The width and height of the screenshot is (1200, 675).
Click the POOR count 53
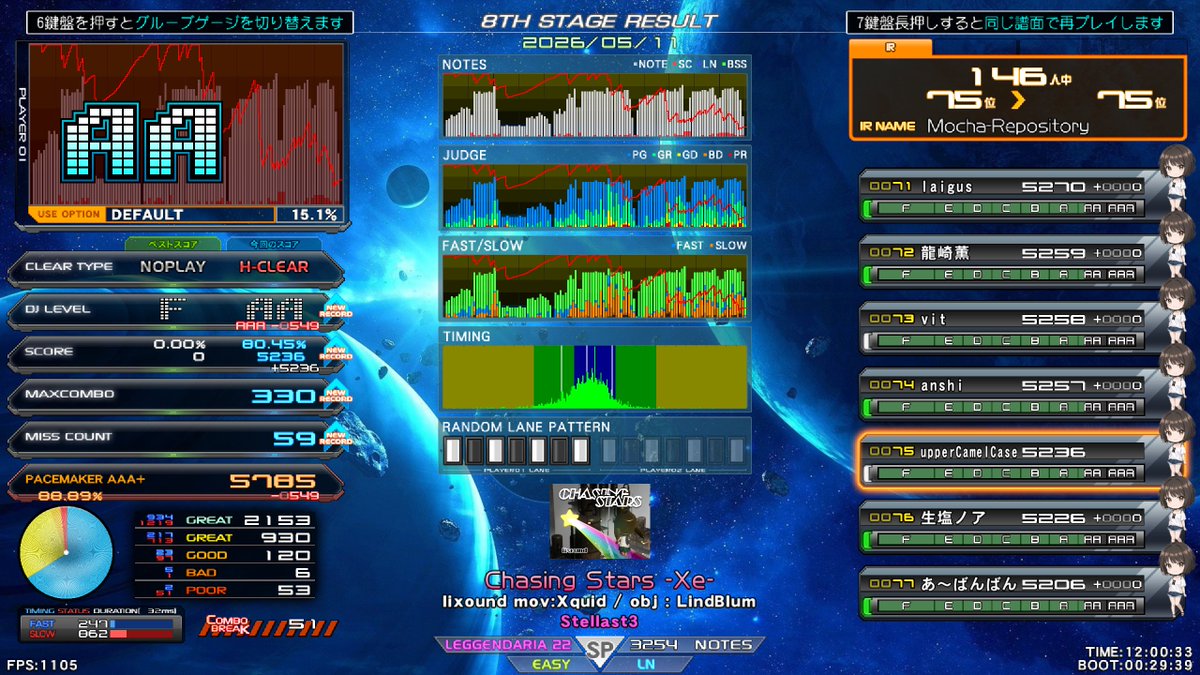click(296, 590)
